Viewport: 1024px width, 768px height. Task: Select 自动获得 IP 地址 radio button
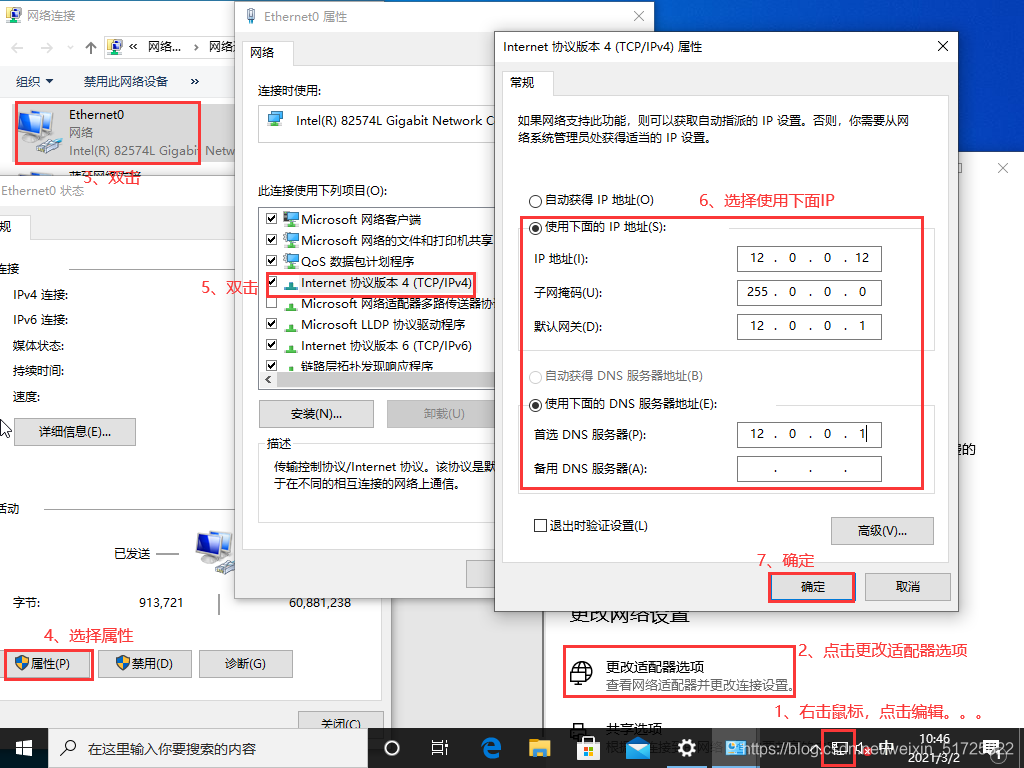pyautogui.click(x=536, y=200)
